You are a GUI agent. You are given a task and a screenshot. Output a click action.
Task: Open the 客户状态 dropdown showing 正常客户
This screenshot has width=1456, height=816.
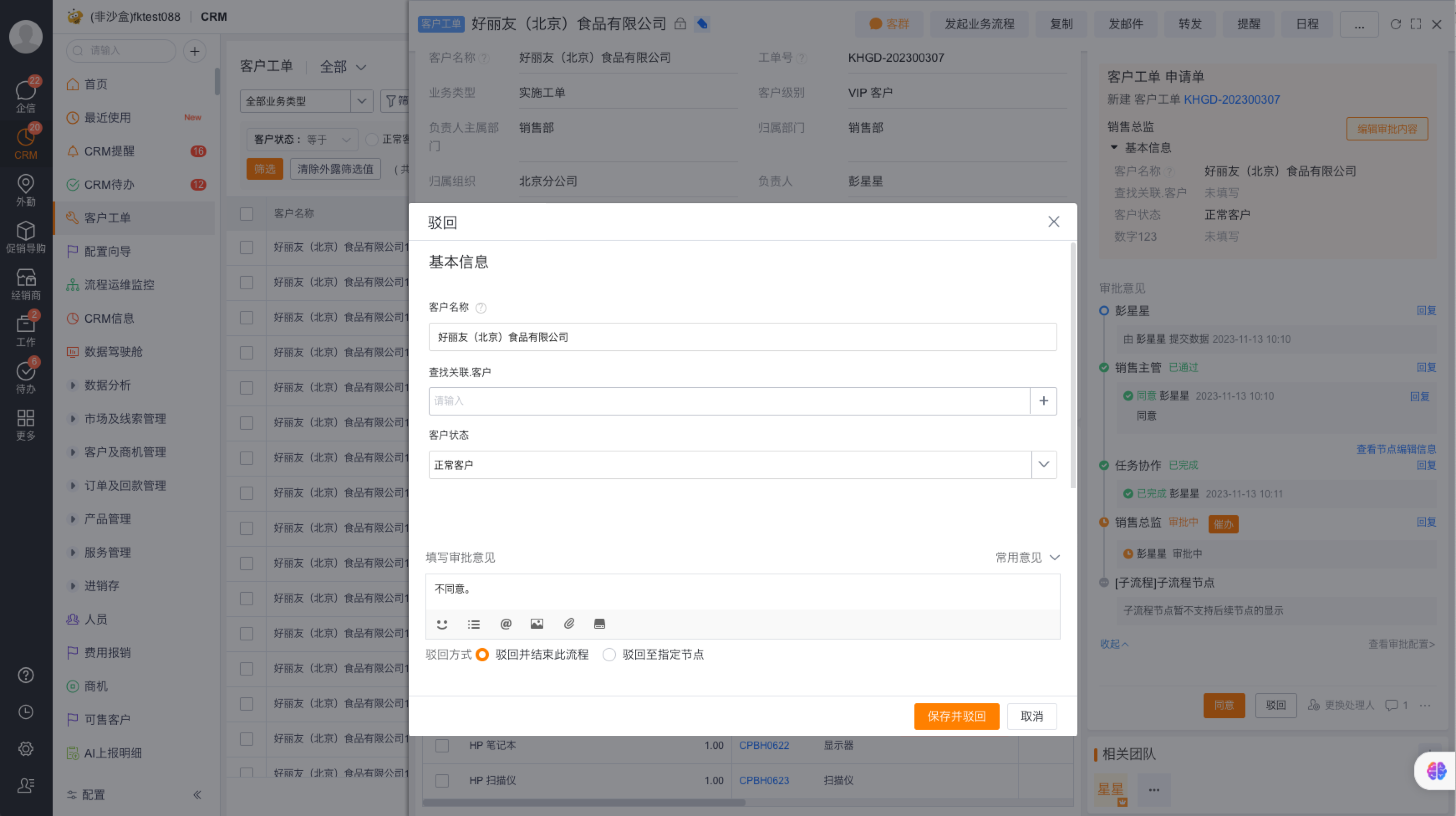click(1044, 464)
